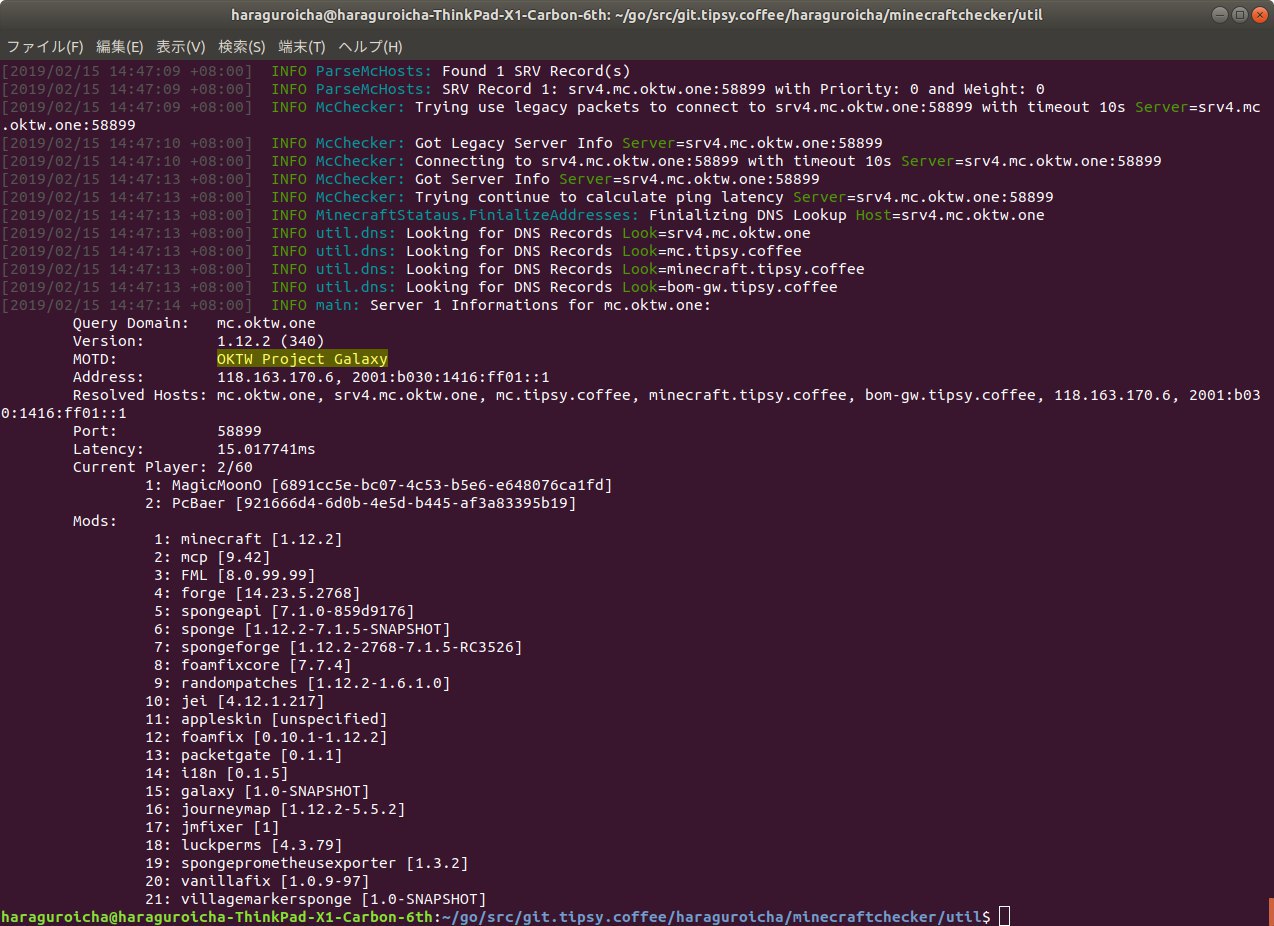This screenshot has width=1274, height=926.
Task: Click the Latency value 15.017741ms
Action: click(x=266, y=449)
